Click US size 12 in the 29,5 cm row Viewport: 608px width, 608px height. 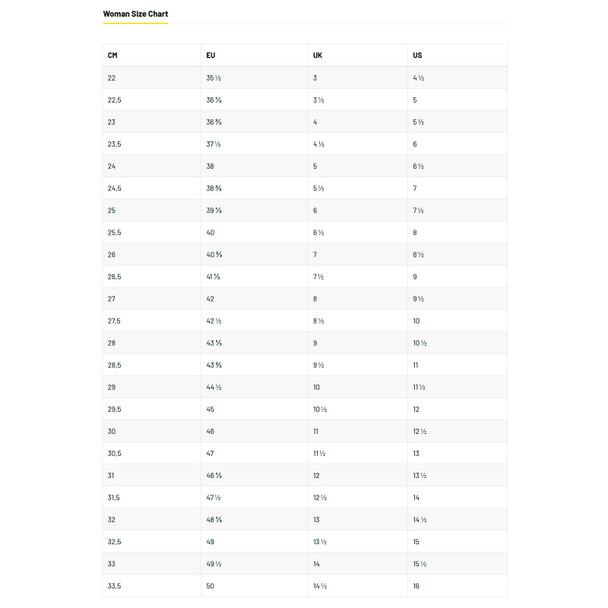coord(416,409)
